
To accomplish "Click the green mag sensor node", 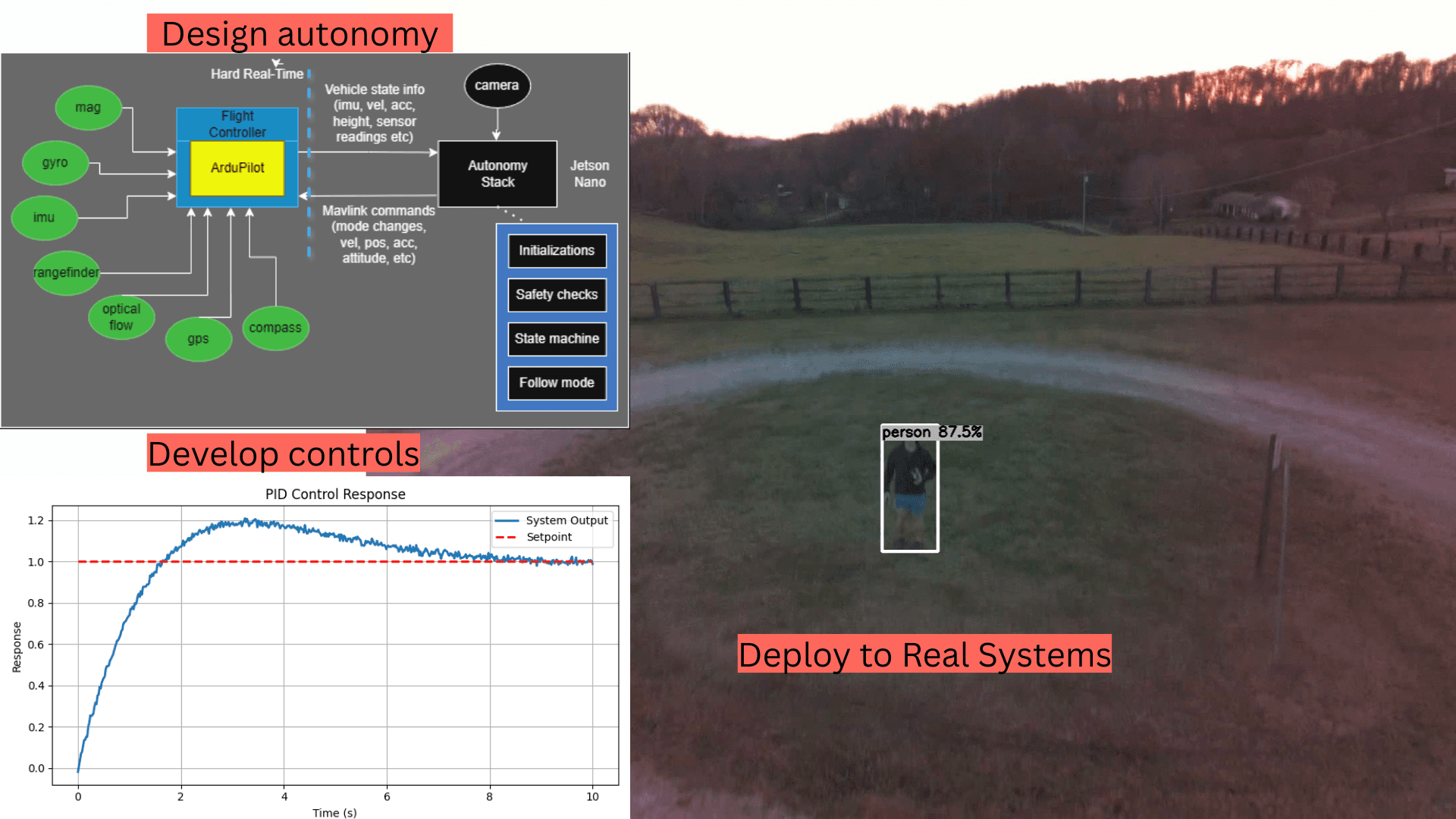I will (88, 108).
